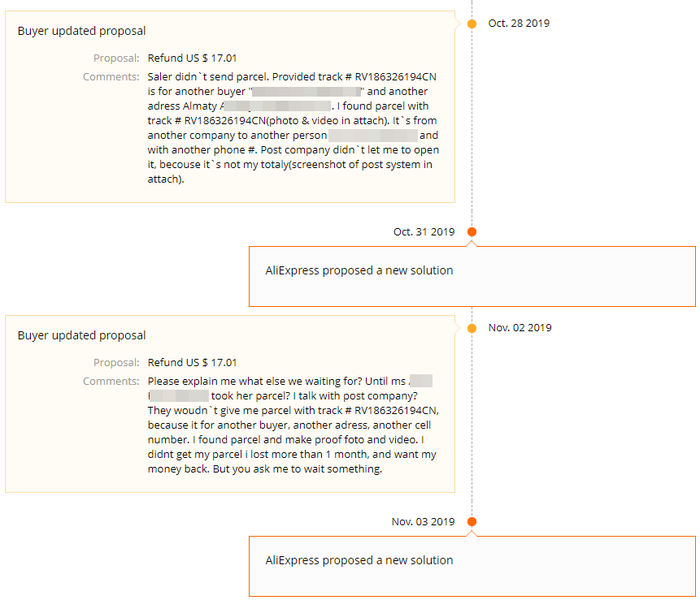Click the Oct. 31 2019 timeline dot
This screenshot has height=600, width=700.
point(472,232)
